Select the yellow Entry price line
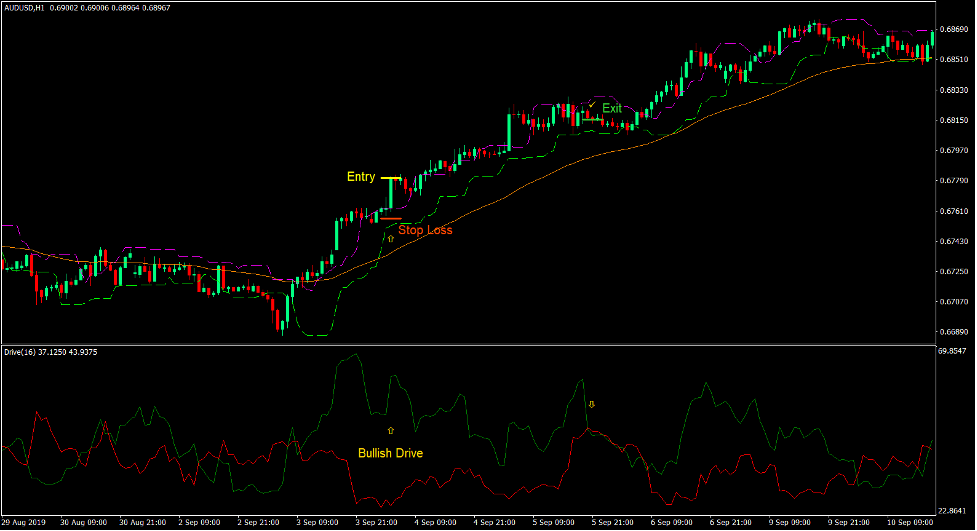Viewport: 977px width, 531px height. [x=390, y=178]
